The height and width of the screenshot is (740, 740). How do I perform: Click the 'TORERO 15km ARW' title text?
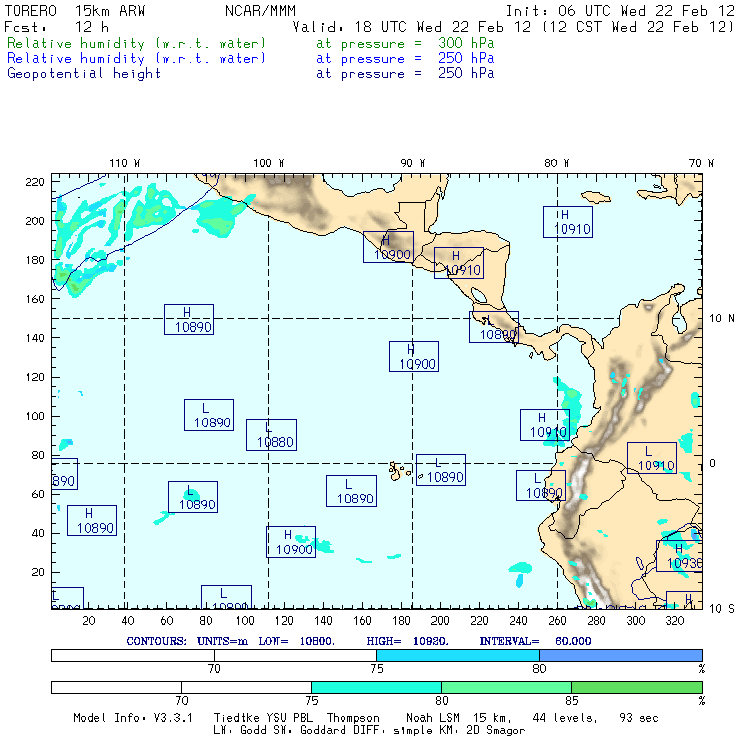click(75, 10)
